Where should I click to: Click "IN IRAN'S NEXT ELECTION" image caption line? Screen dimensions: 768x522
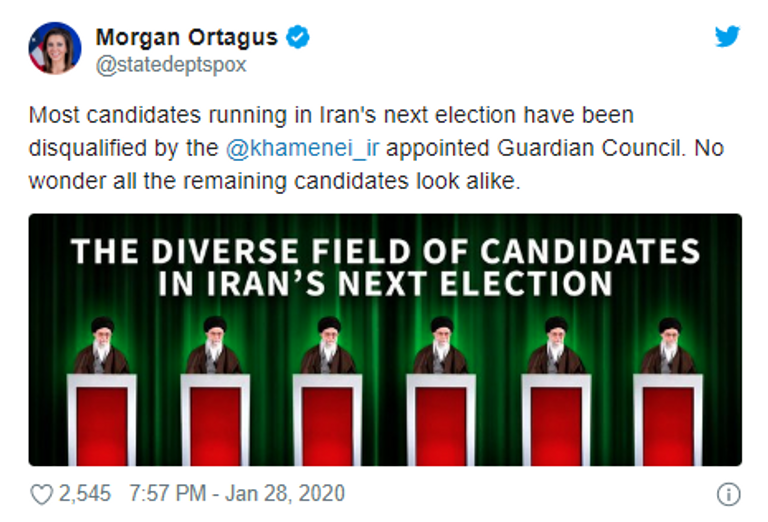(385, 283)
